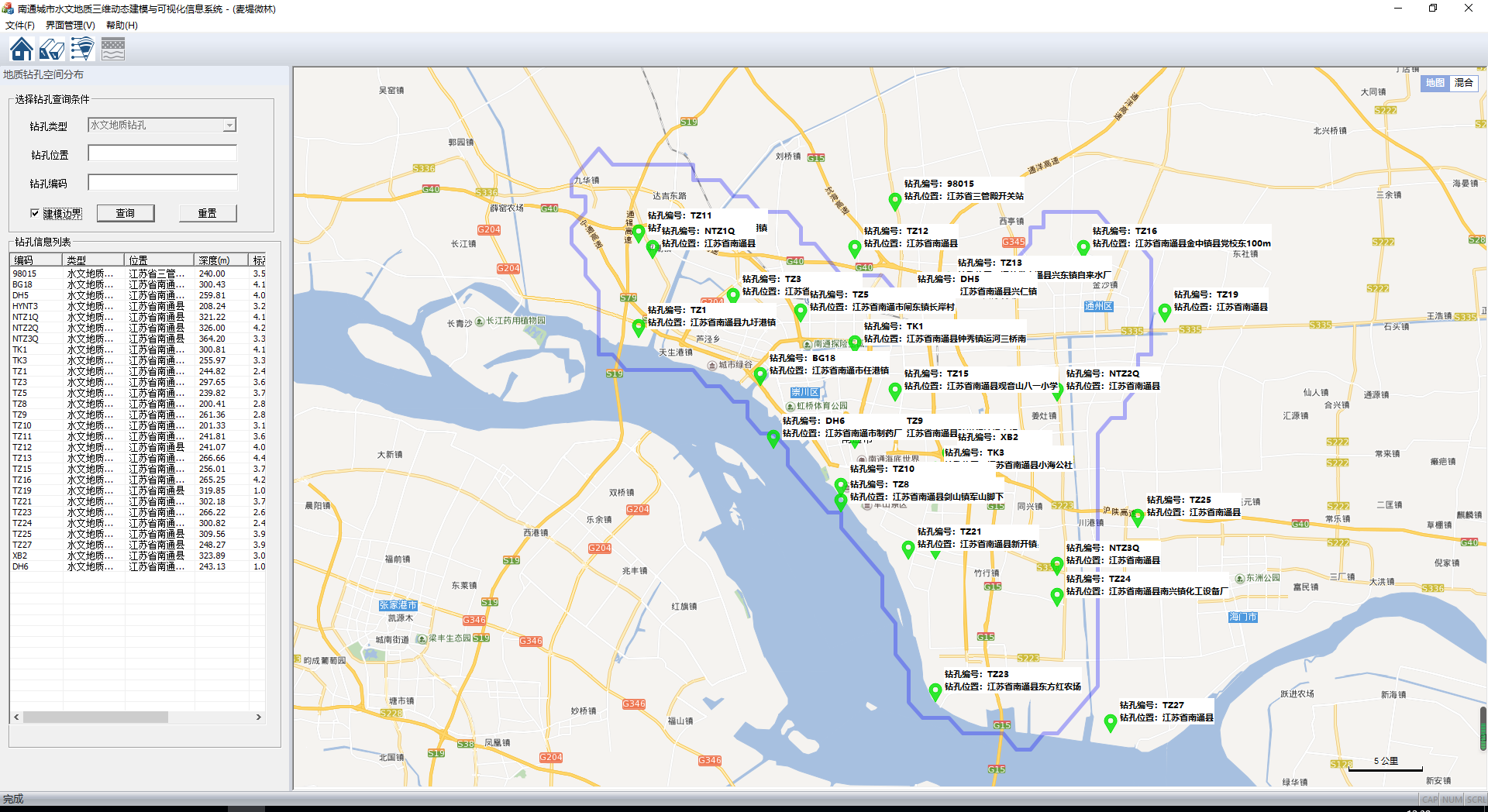Select the DH5 row in borehole list

tap(138, 295)
